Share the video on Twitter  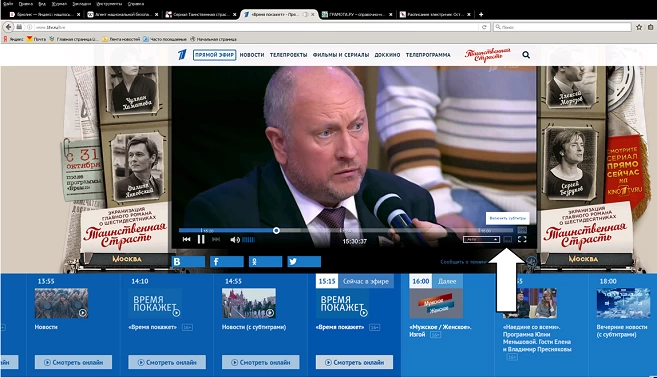click(304, 261)
